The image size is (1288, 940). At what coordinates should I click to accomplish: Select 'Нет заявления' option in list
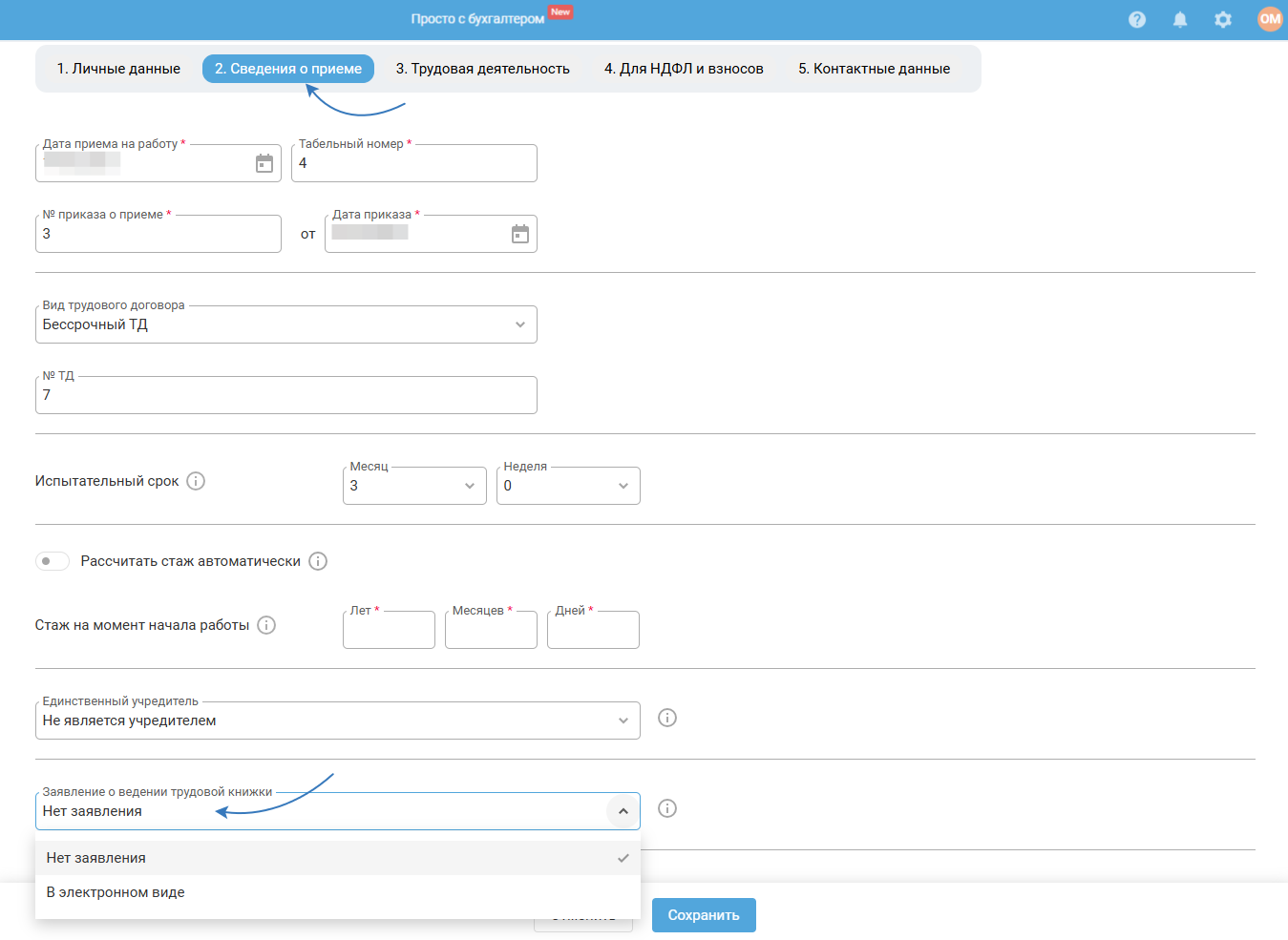pyautogui.click(x=338, y=858)
